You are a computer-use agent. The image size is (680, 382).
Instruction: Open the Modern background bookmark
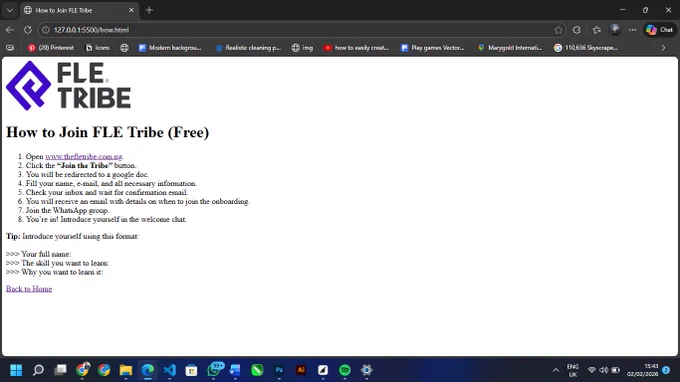pos(170,48)
